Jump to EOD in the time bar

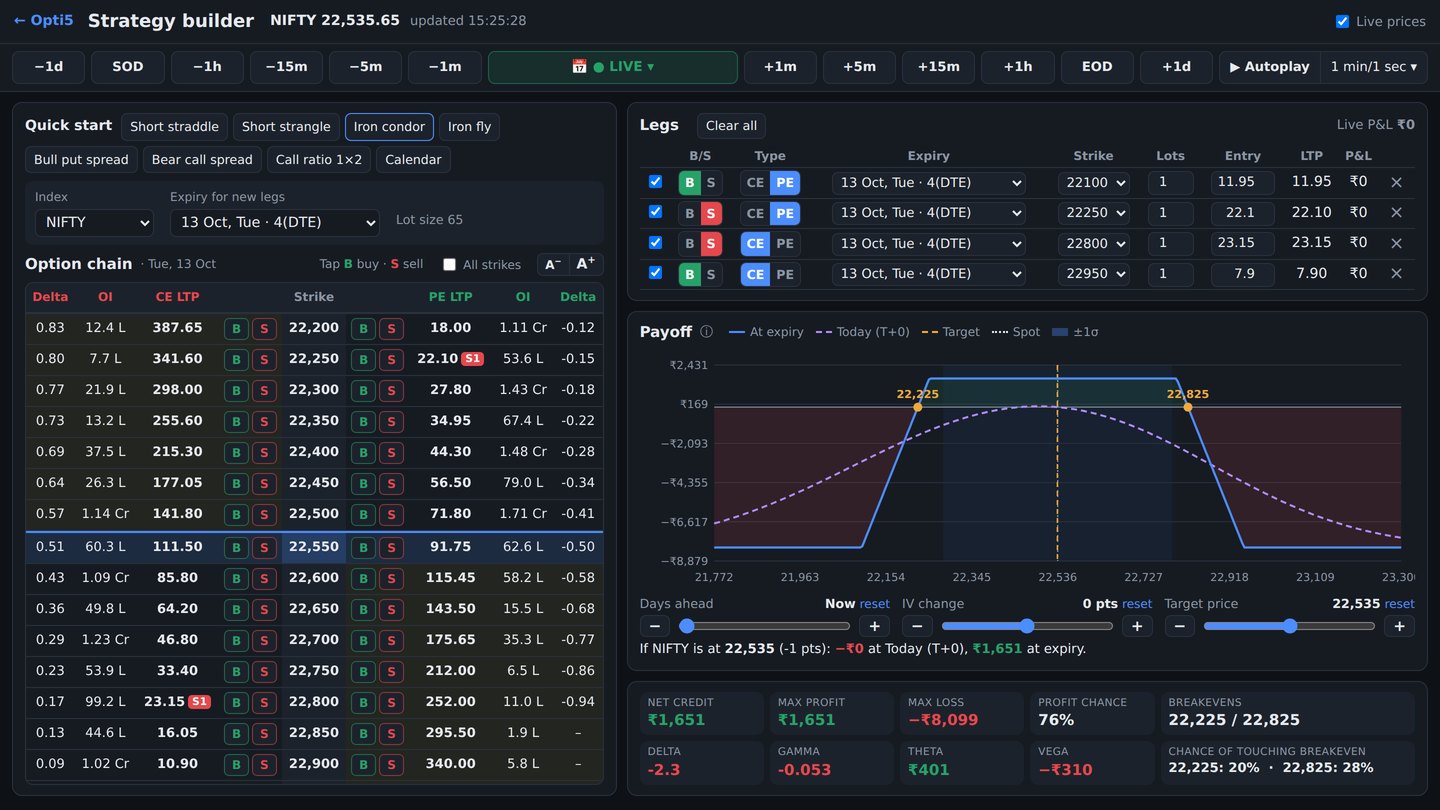coord(1097,67)
